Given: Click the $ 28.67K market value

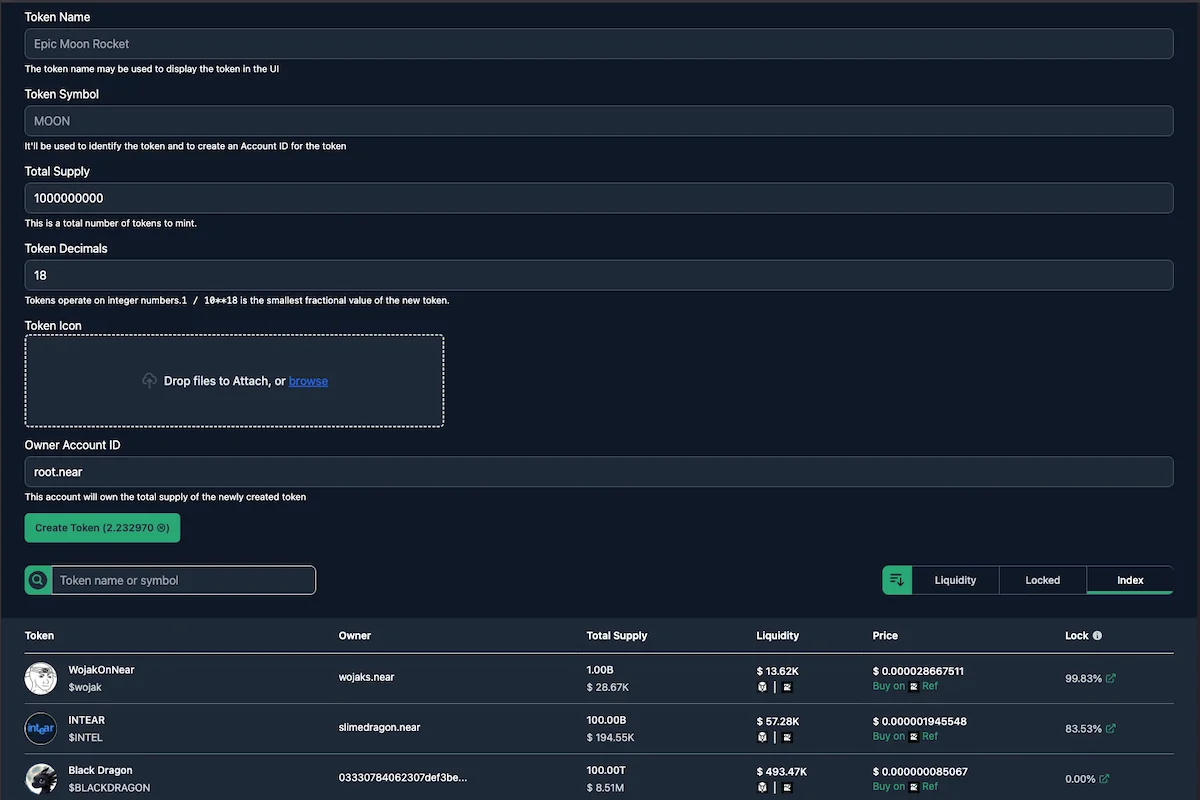Looking at the screenshot, I should tap(608, 688).
